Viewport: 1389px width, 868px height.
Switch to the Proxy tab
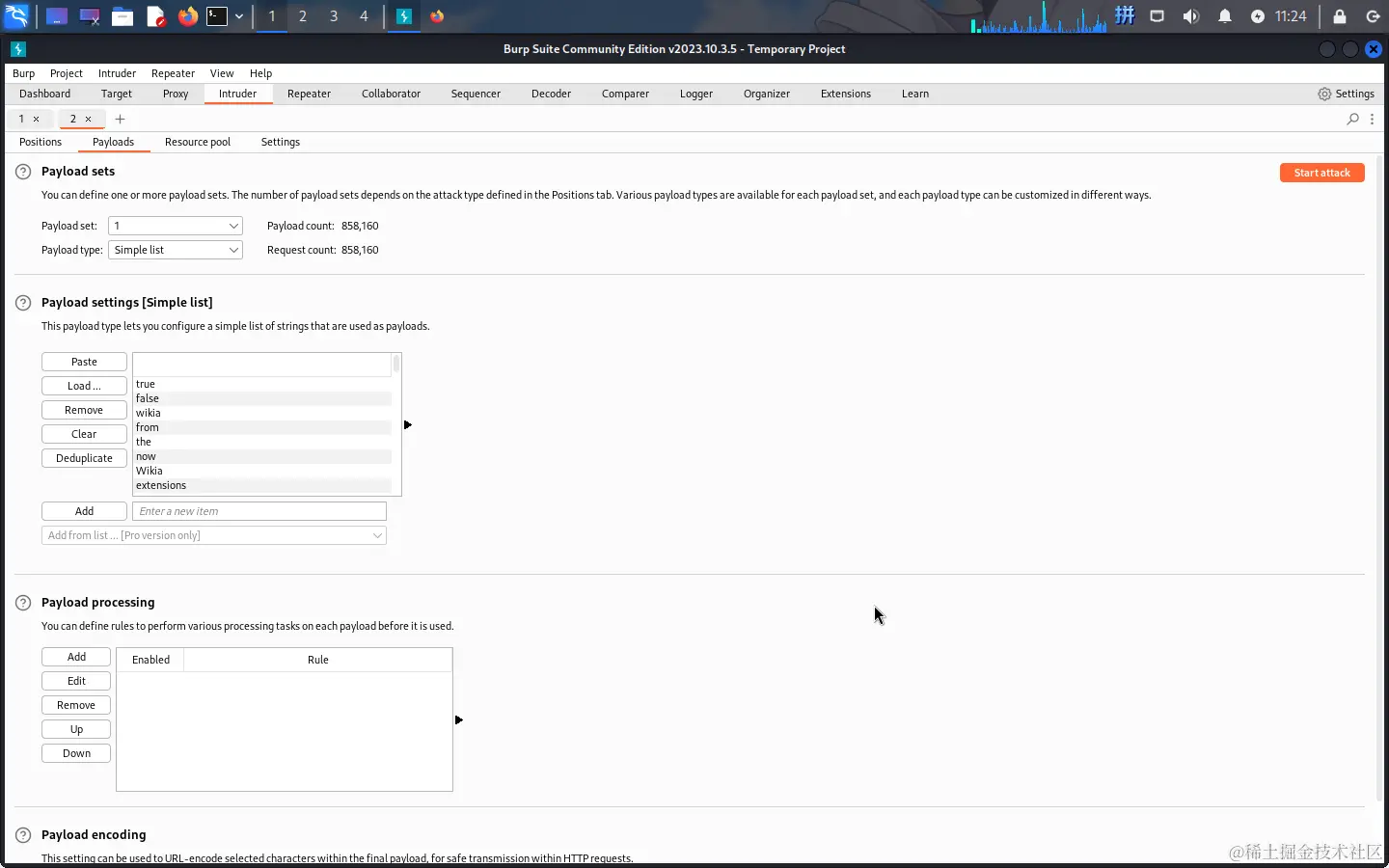click(176, 94)
